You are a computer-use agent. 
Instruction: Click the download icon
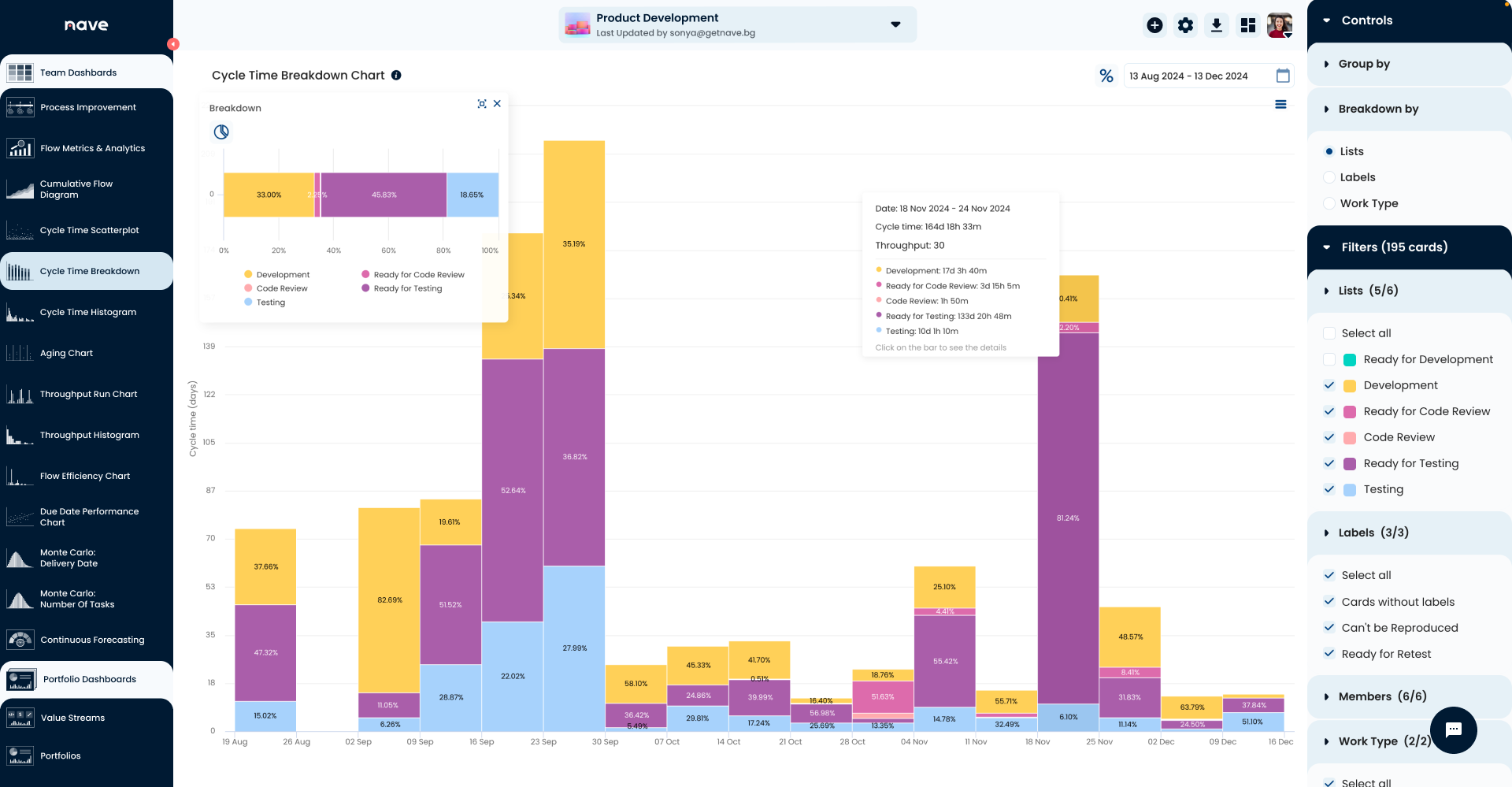click(x=1217, y=25)
